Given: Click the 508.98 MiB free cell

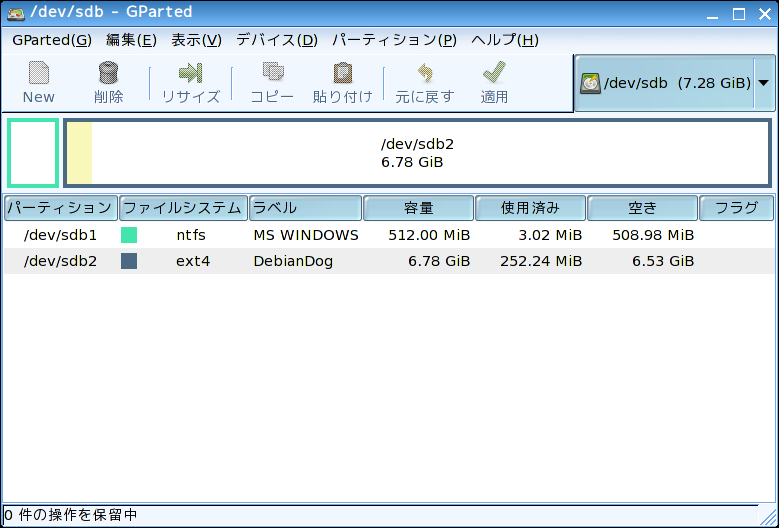Looking at the screenshot, I should [653, 235].
